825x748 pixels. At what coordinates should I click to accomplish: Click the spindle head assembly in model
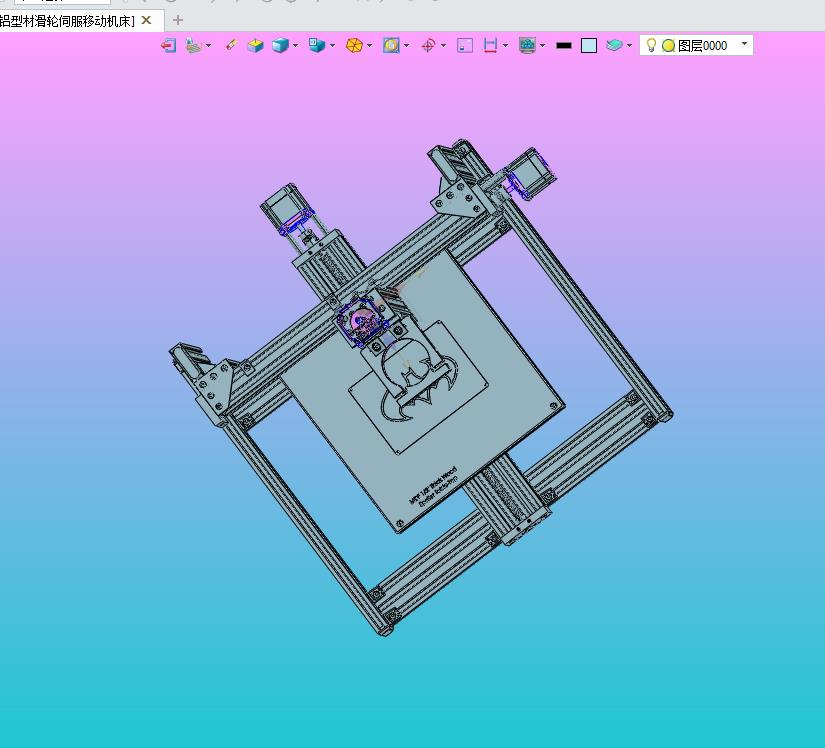point(363,322)
